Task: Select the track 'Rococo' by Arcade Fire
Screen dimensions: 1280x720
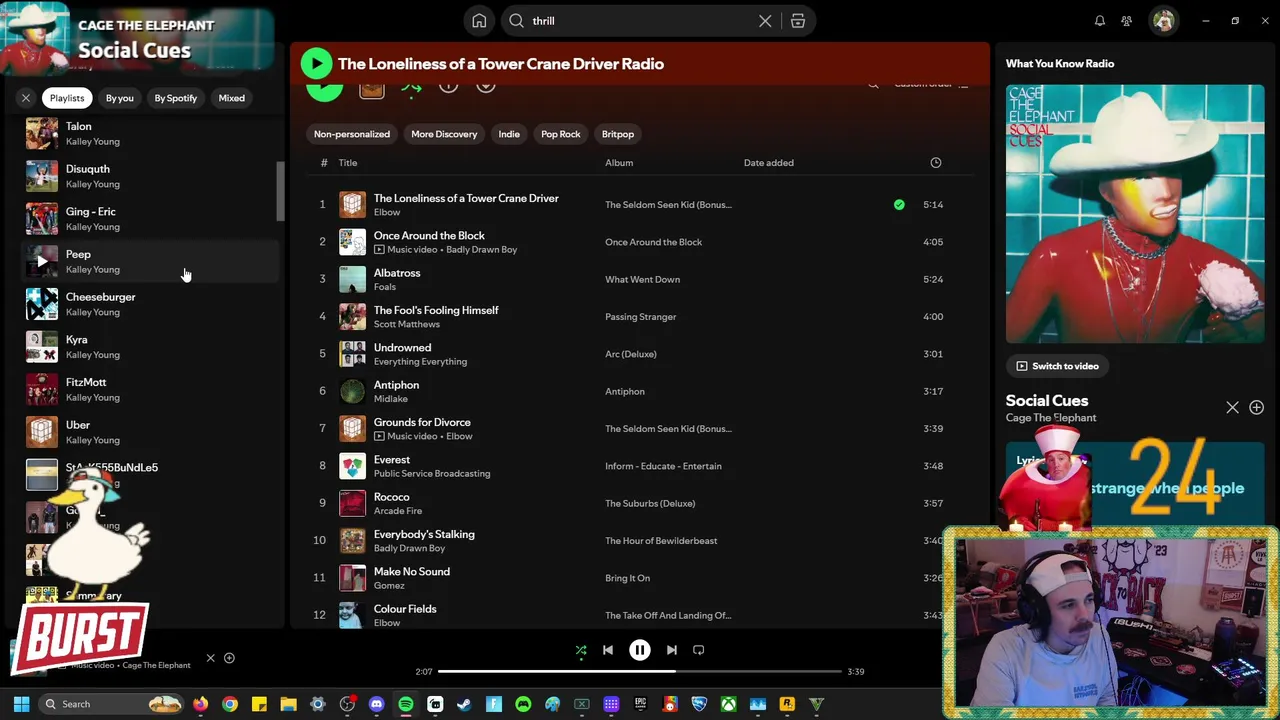Action: click(392, 497)
